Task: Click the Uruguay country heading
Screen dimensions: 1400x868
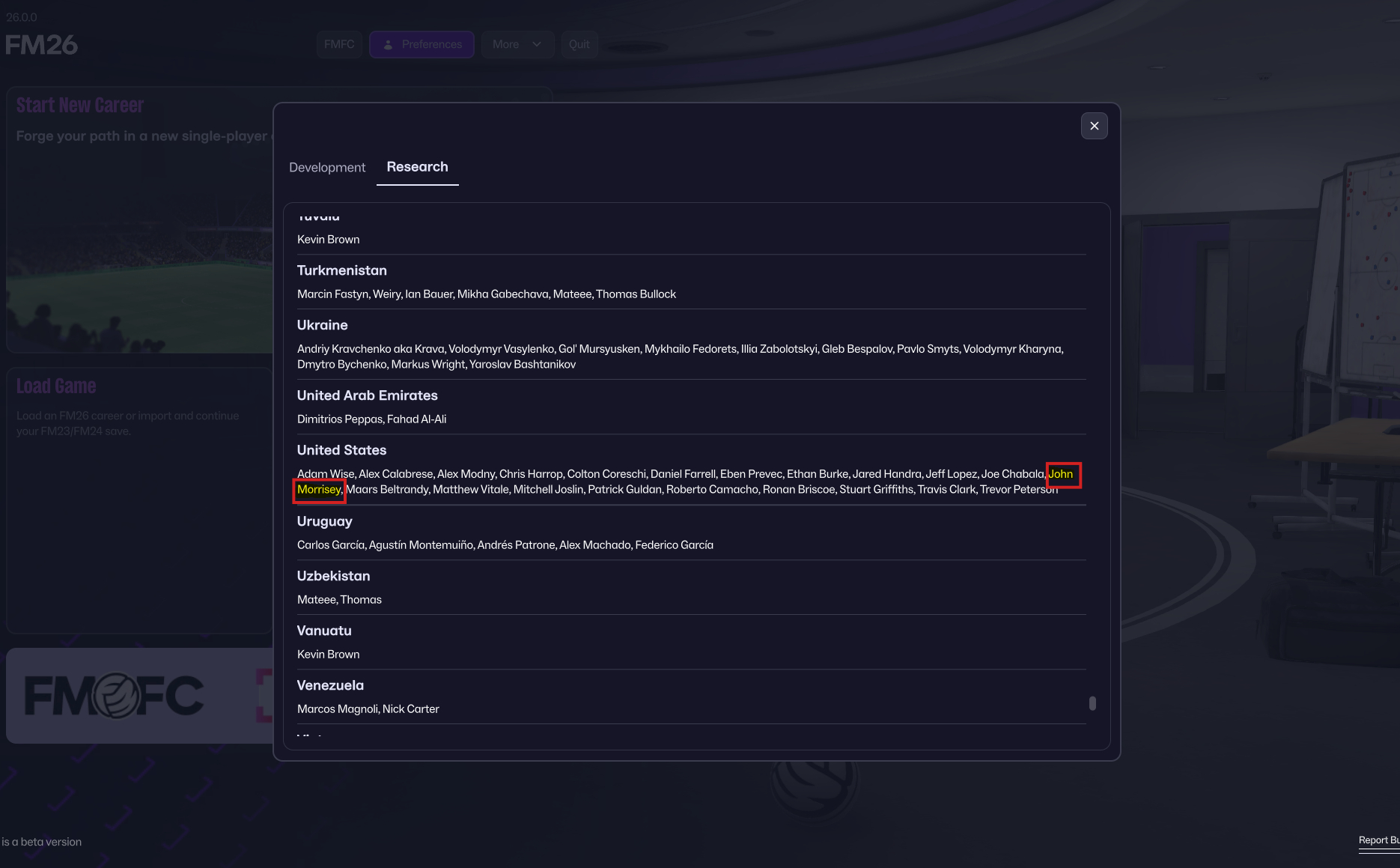Action: 324,521
